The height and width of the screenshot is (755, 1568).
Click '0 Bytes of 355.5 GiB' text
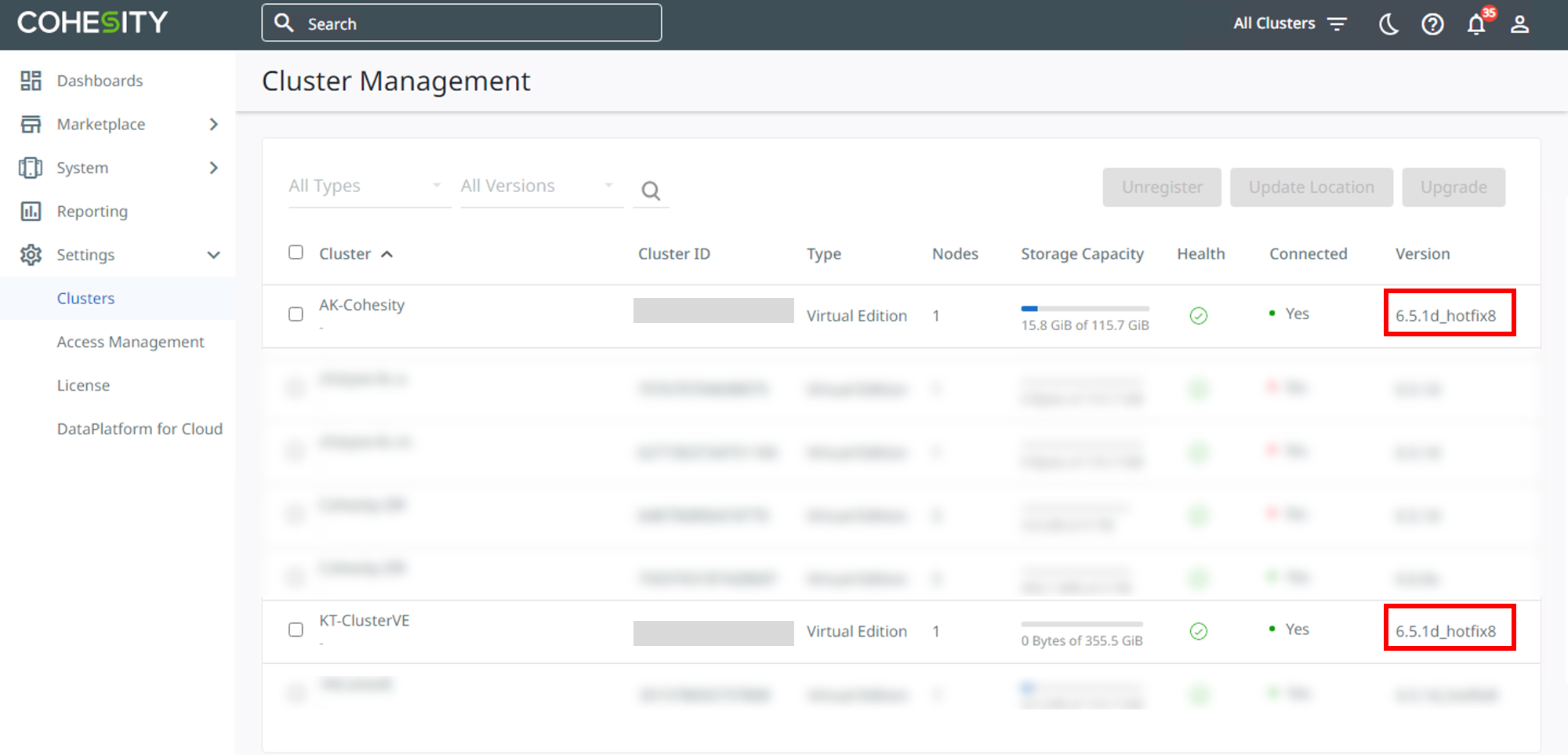[1082, 641]
